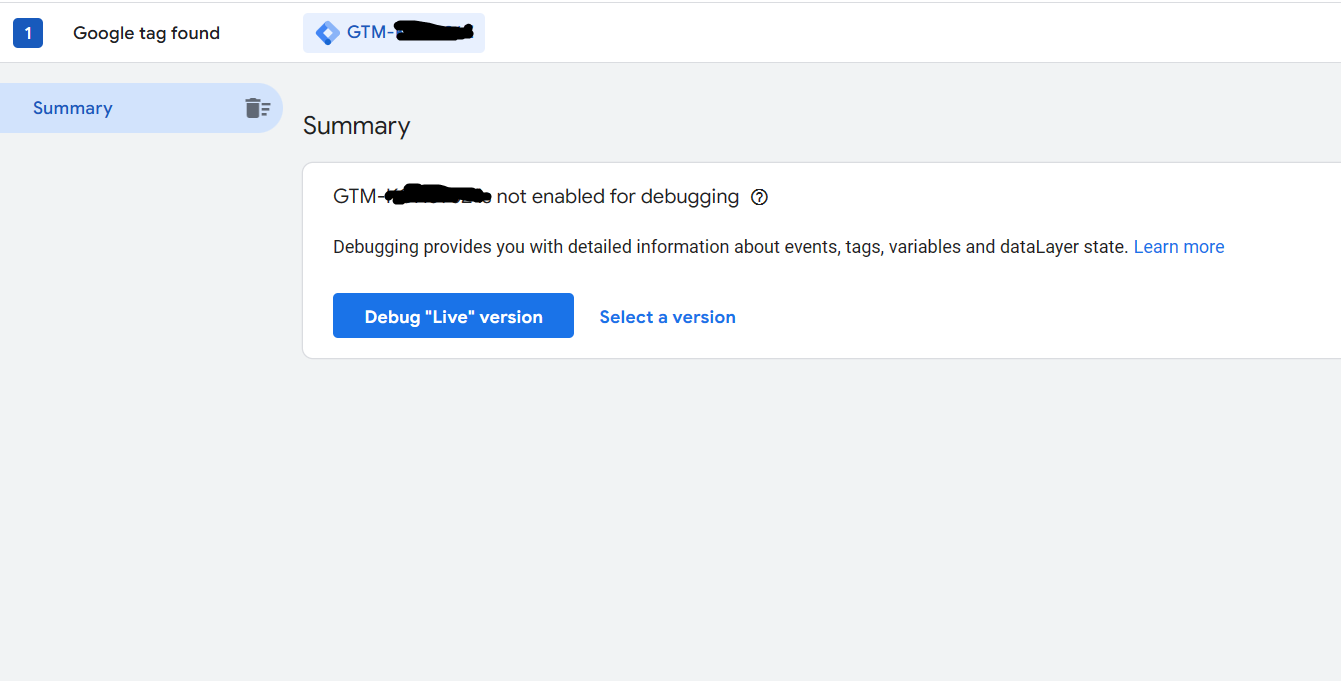Click the blue Tag Manager diamond icon
Screen dimensions: 1341x681
click(x=327, y=33)
